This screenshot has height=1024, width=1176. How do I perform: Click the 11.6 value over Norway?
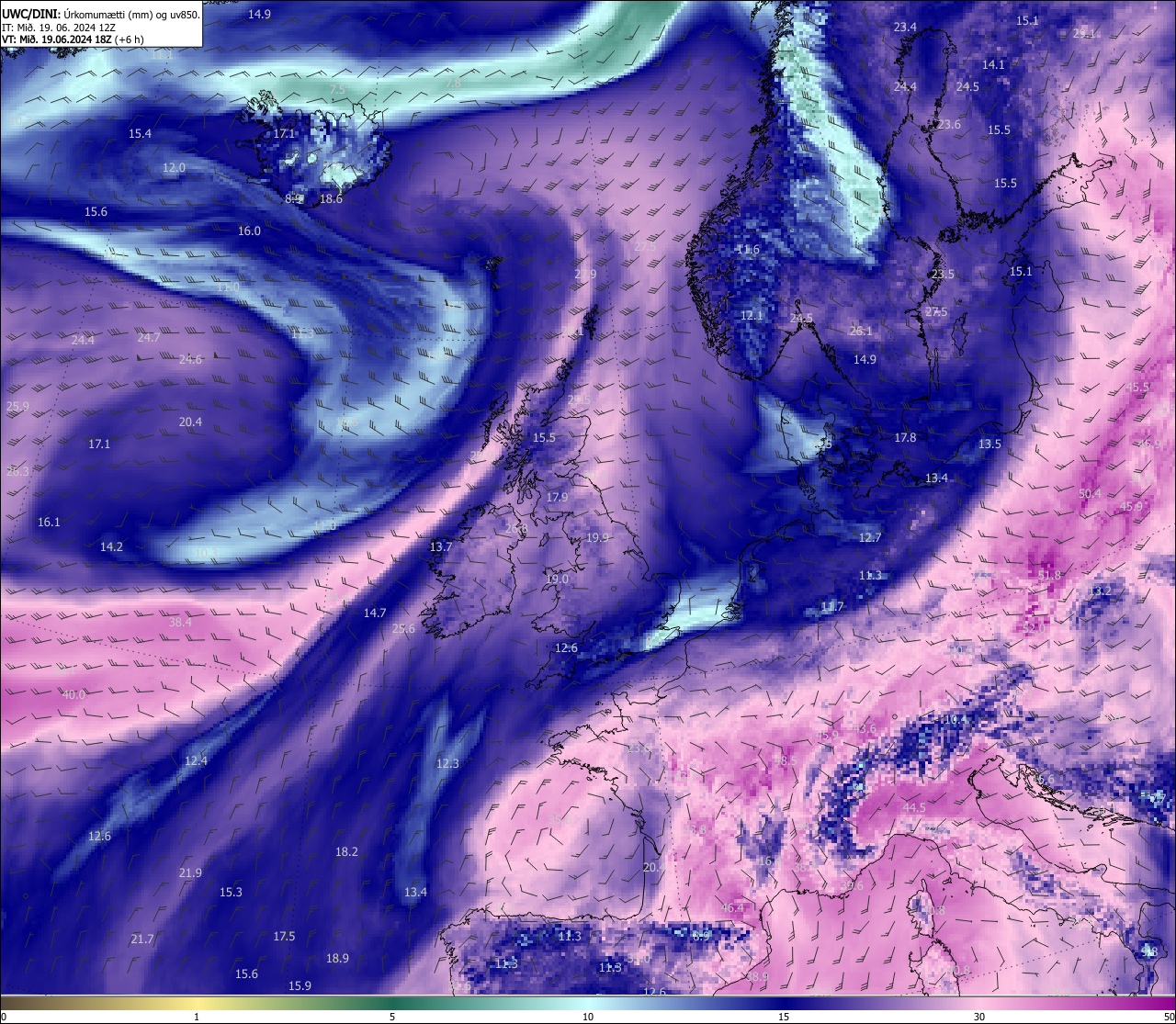[748, 250]
